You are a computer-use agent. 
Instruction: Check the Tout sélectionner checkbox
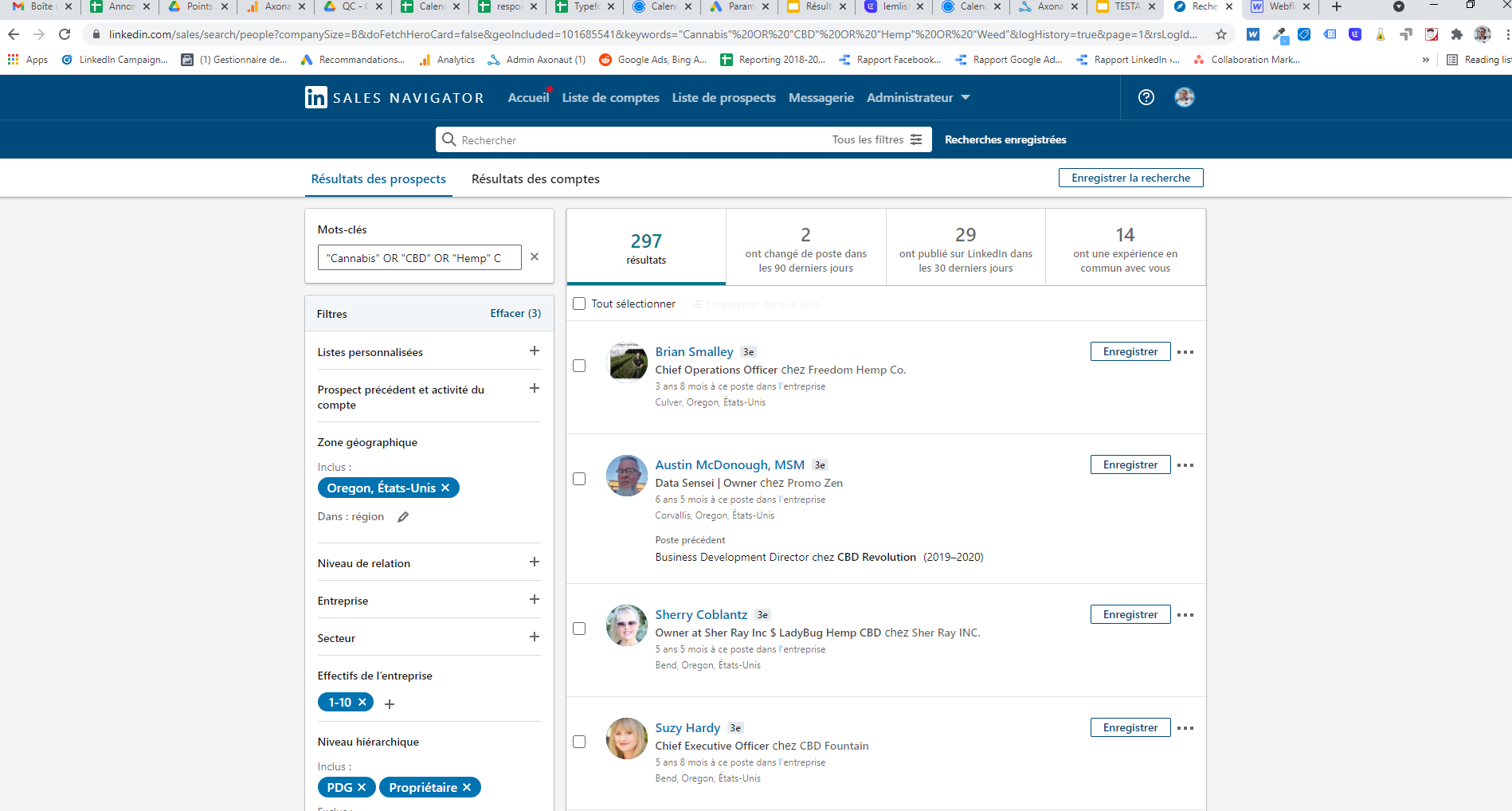pos(579,304)
